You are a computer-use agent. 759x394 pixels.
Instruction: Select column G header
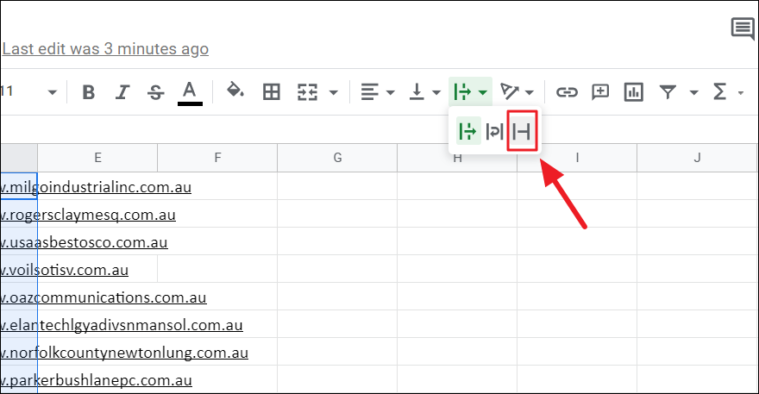click(x=337, y=157)
